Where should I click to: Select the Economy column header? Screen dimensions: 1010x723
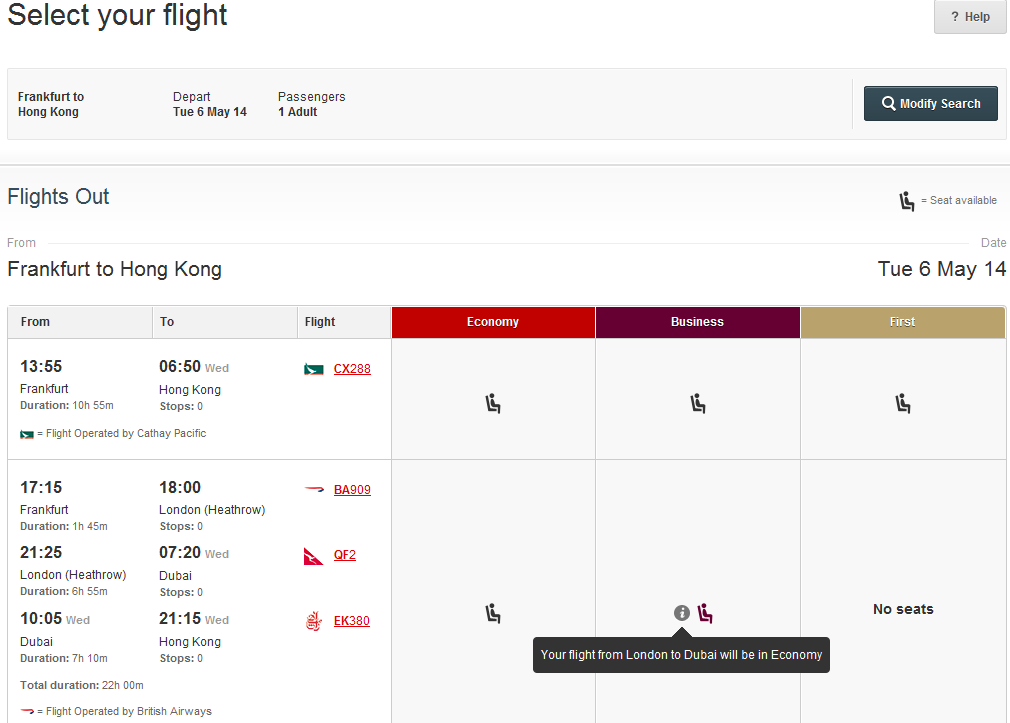point(493,322)
